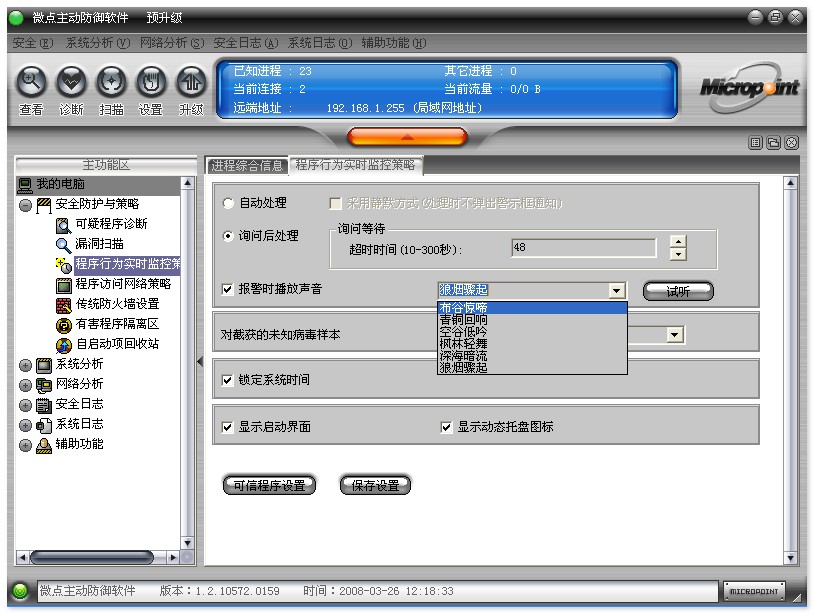Select 程序行为实时监控 tree item

[x=127, y=264]
